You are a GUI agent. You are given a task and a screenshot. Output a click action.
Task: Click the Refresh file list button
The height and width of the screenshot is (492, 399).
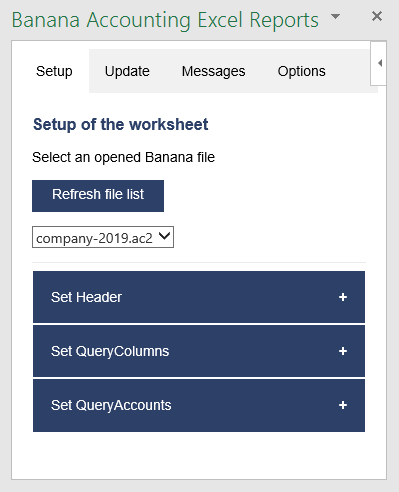click(98, 196)
